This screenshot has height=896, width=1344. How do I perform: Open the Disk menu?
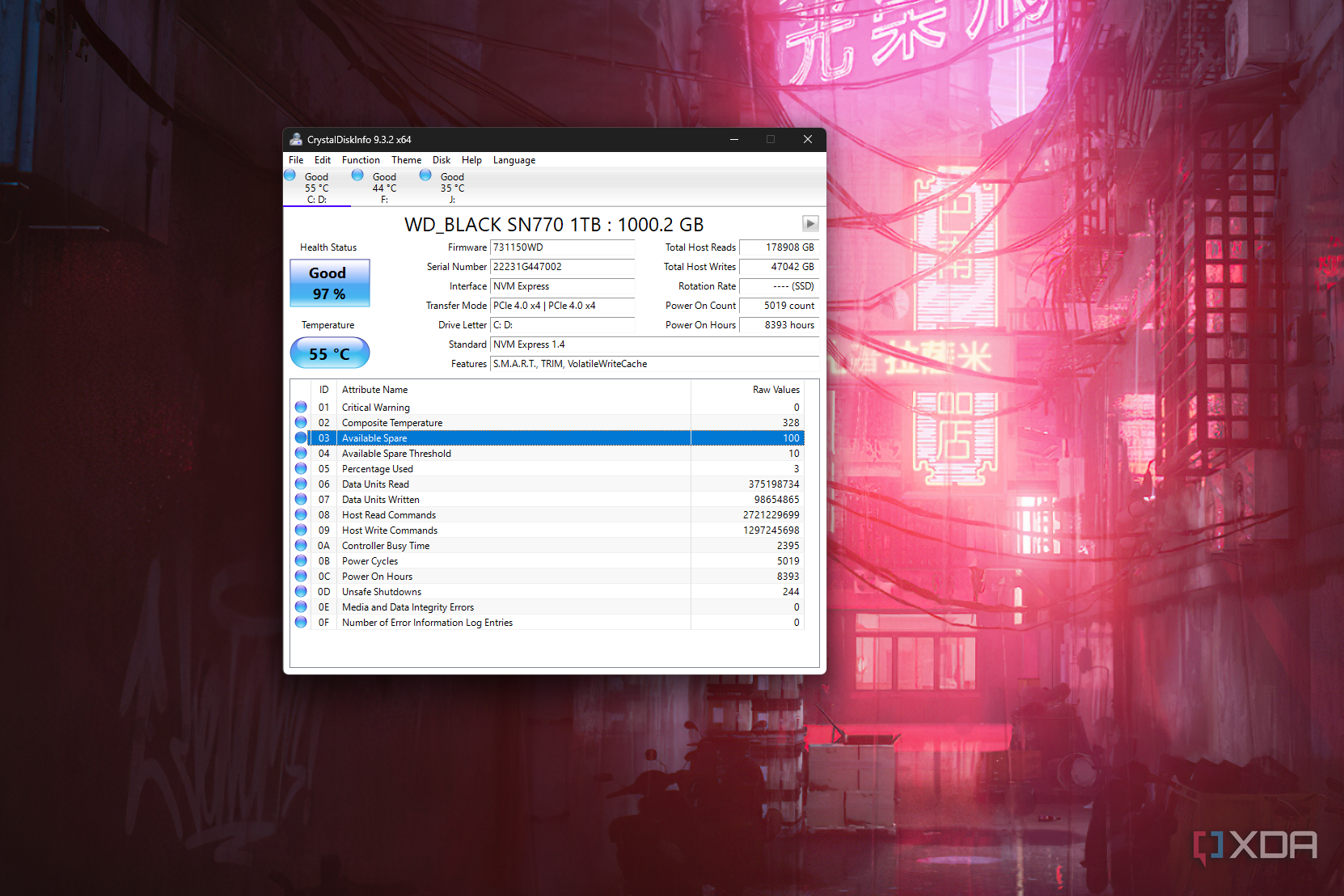(x=442, y=160)
